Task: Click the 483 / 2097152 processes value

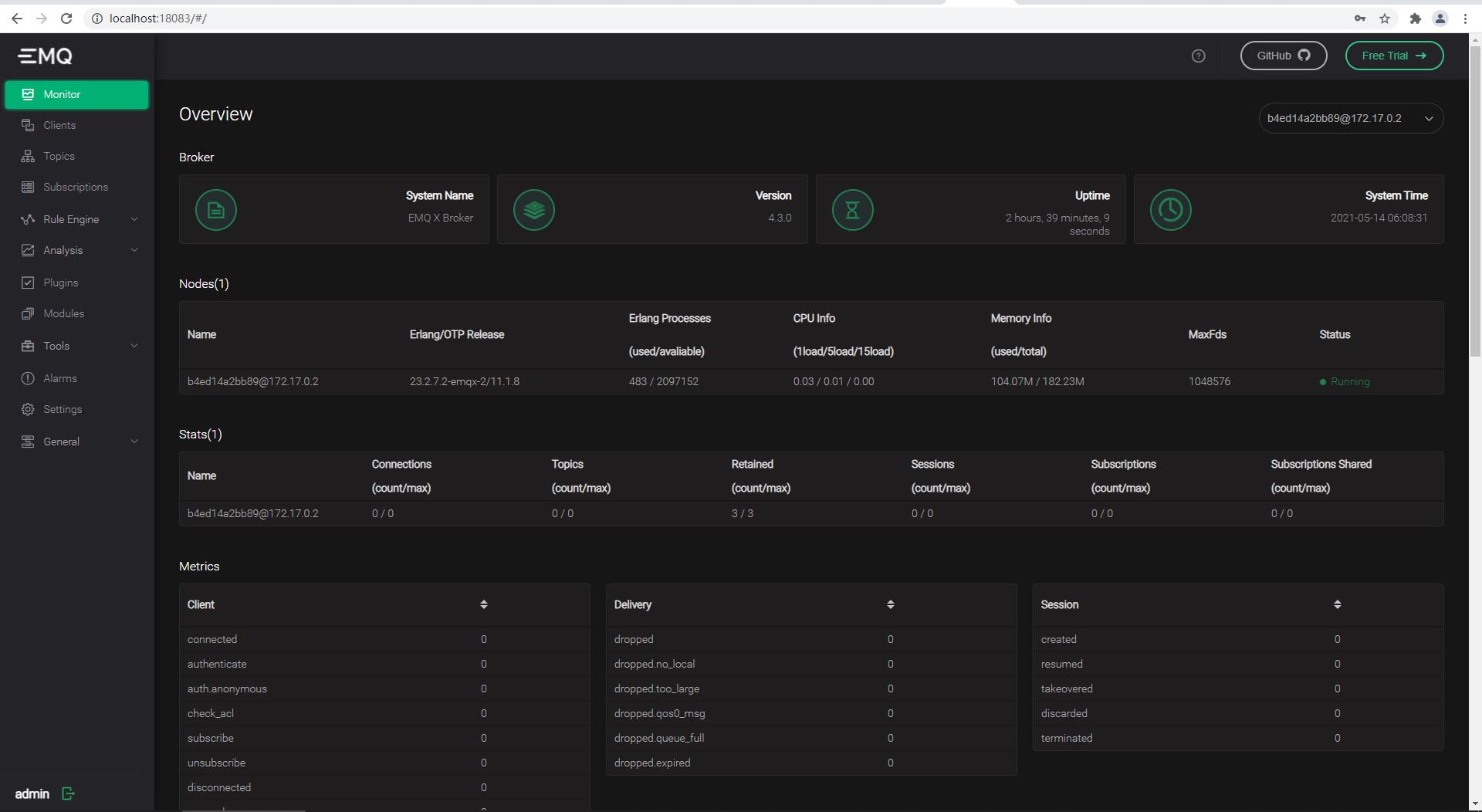Action: [663, 381]
